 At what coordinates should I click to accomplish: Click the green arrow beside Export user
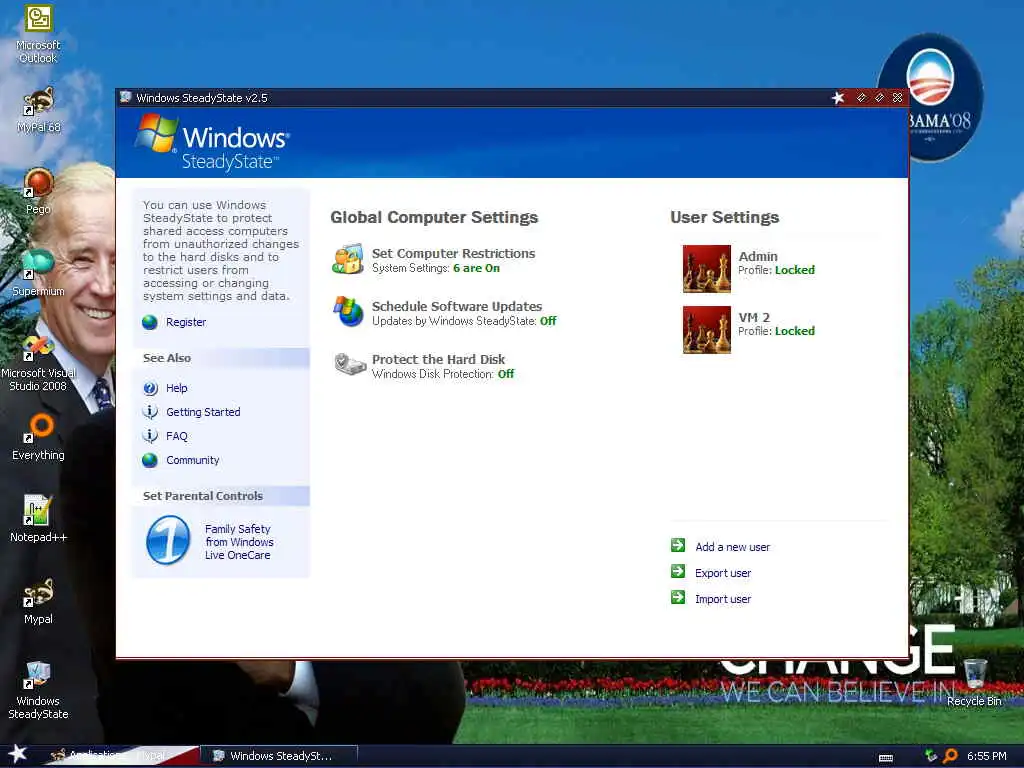678,571
